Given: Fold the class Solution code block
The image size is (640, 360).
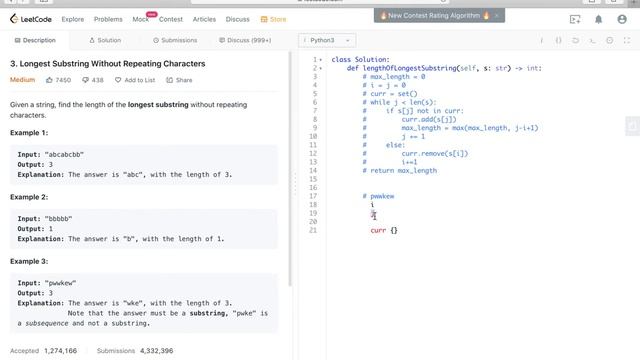Looking at the screenshot, I should [x=321, y=60].
